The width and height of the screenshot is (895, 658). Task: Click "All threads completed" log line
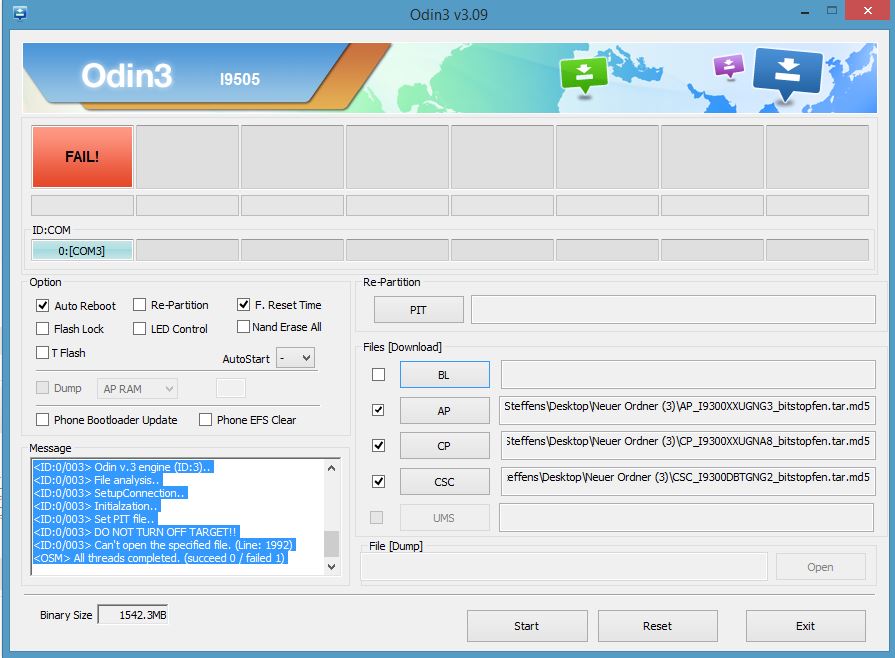[x=160, y=558]
